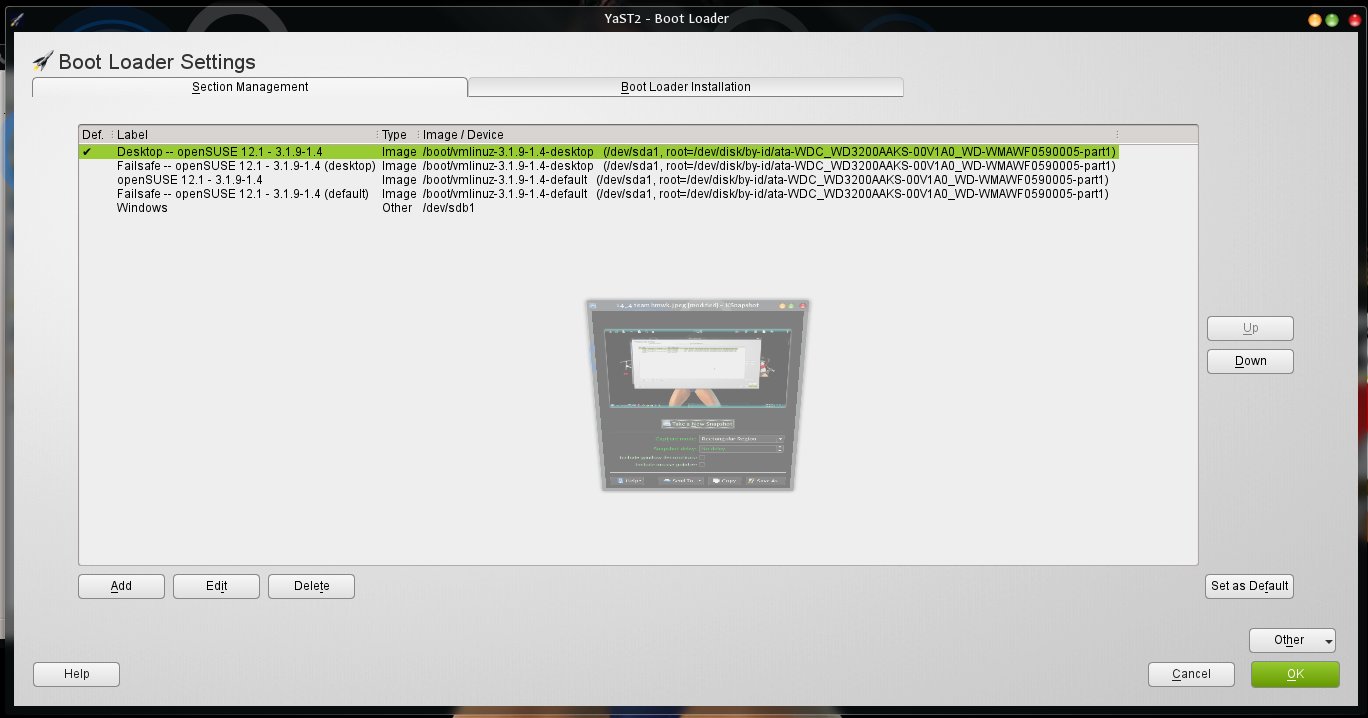Click the default checkmark on Desktop row

coord(87,152)
